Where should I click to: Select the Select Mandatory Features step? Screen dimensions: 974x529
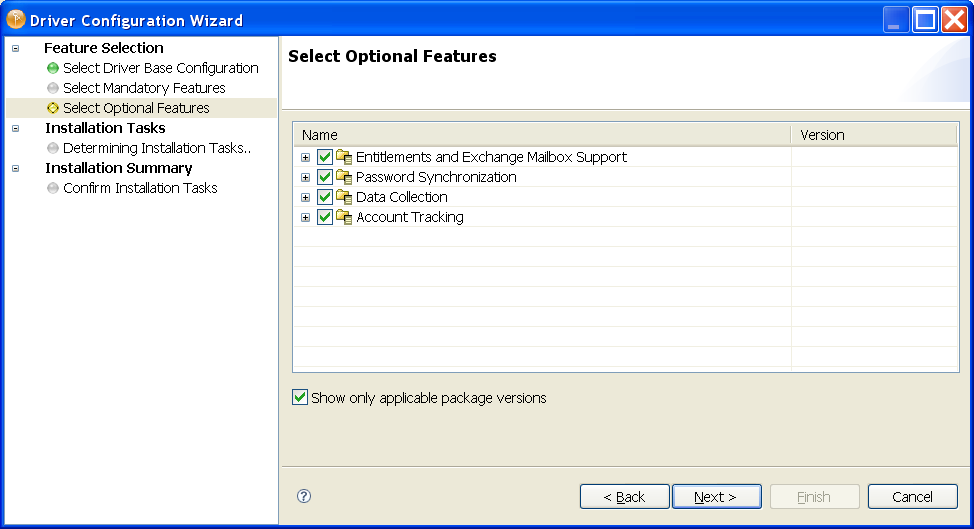[144, 88]
